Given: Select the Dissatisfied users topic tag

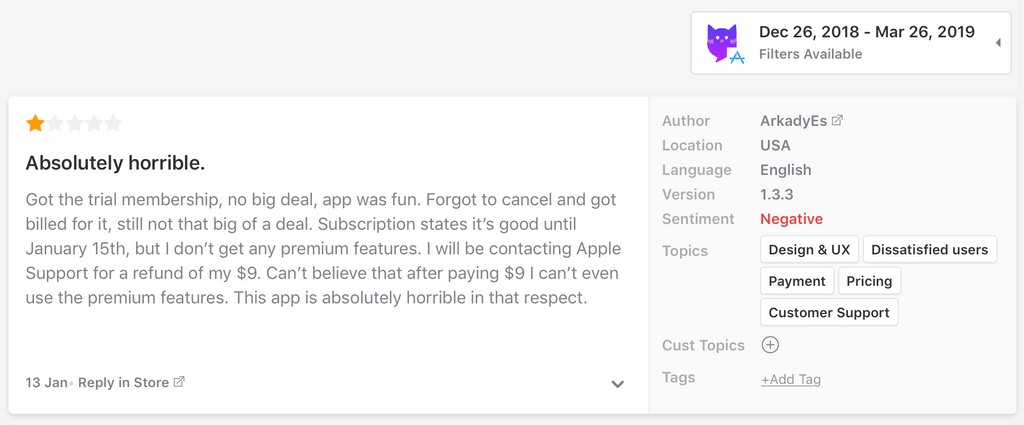Looking at the screenshot, I should tap(930, 249).
